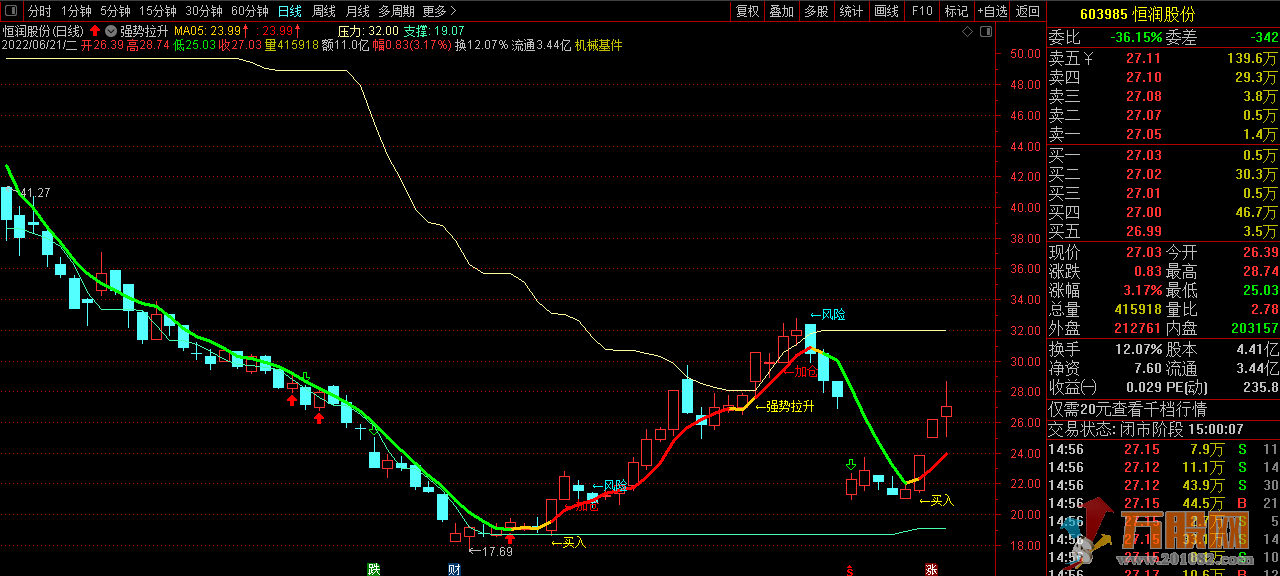
Task: Toggle the PE(动) display mode
Action: pos(1189,388)
